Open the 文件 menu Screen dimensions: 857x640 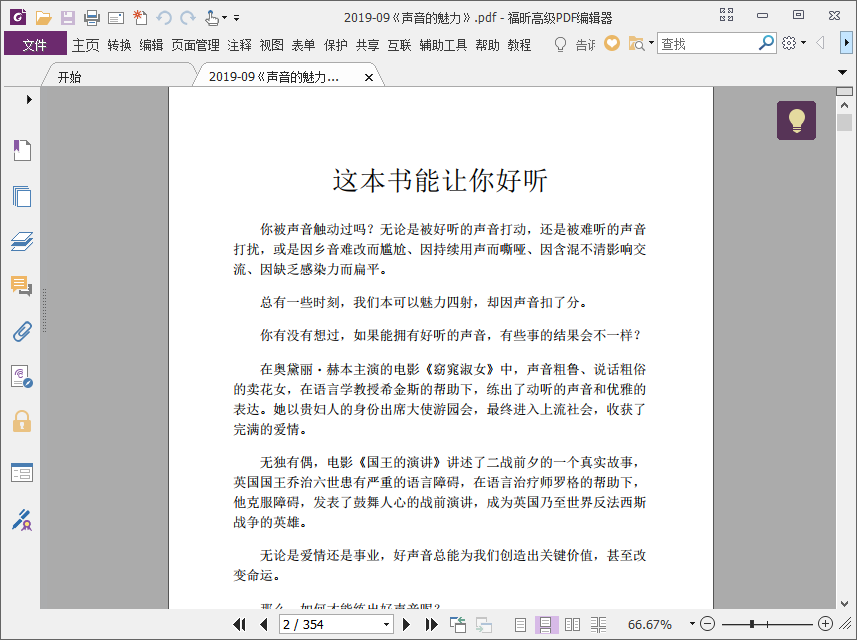(x=35, y=44)
